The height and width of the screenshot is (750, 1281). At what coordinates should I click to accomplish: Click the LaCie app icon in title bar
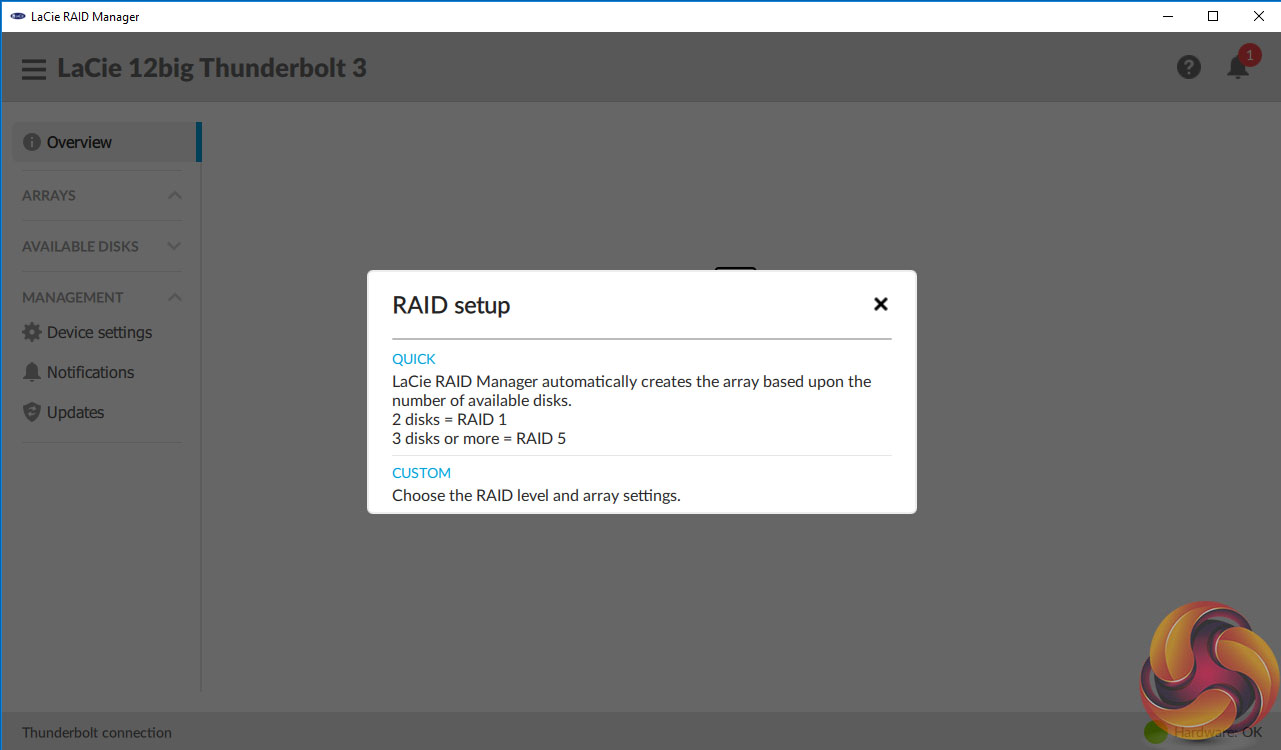17,16
